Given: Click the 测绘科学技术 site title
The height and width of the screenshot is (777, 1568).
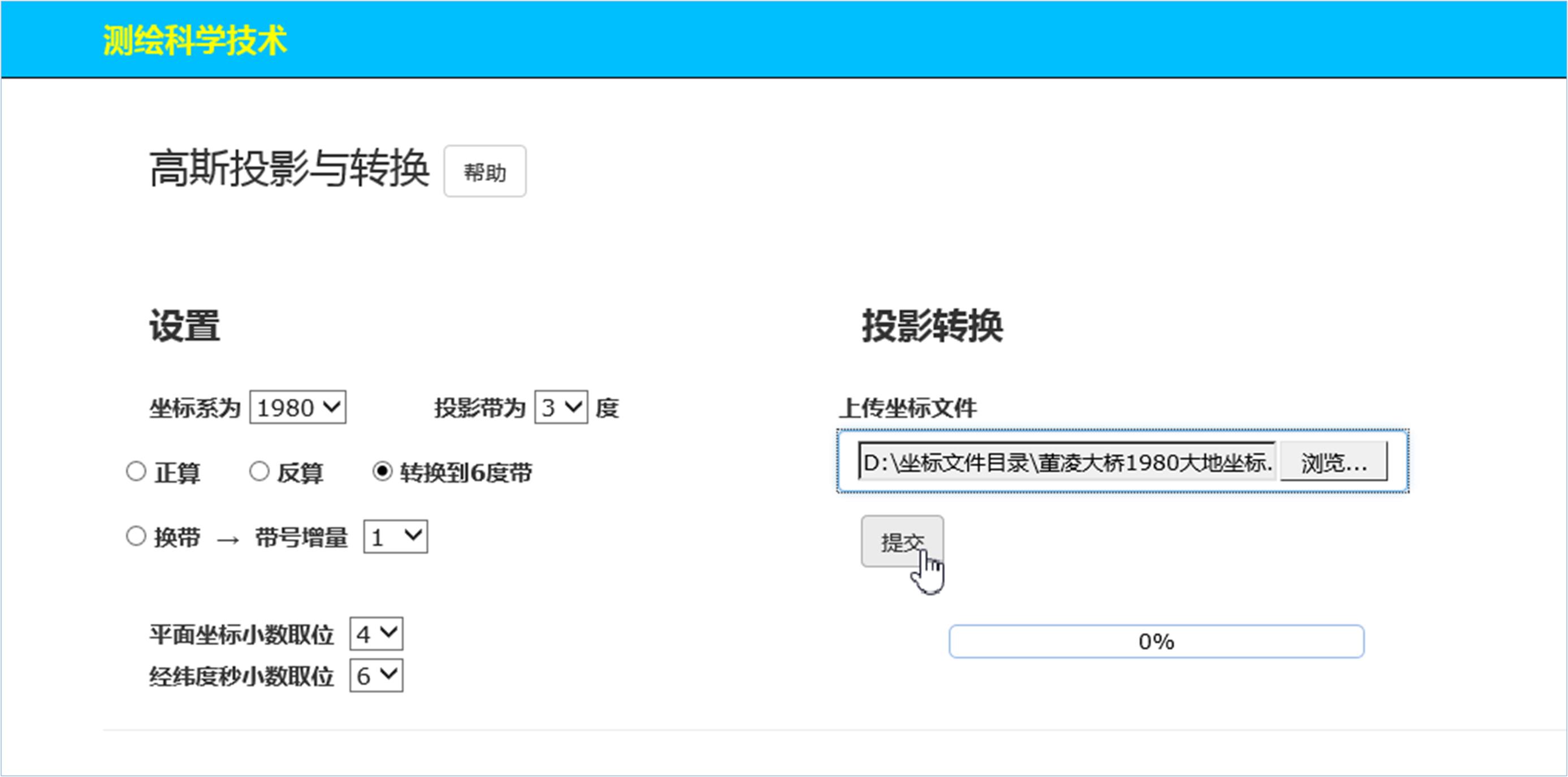Looking at the screenshot, I should (195, 41).
